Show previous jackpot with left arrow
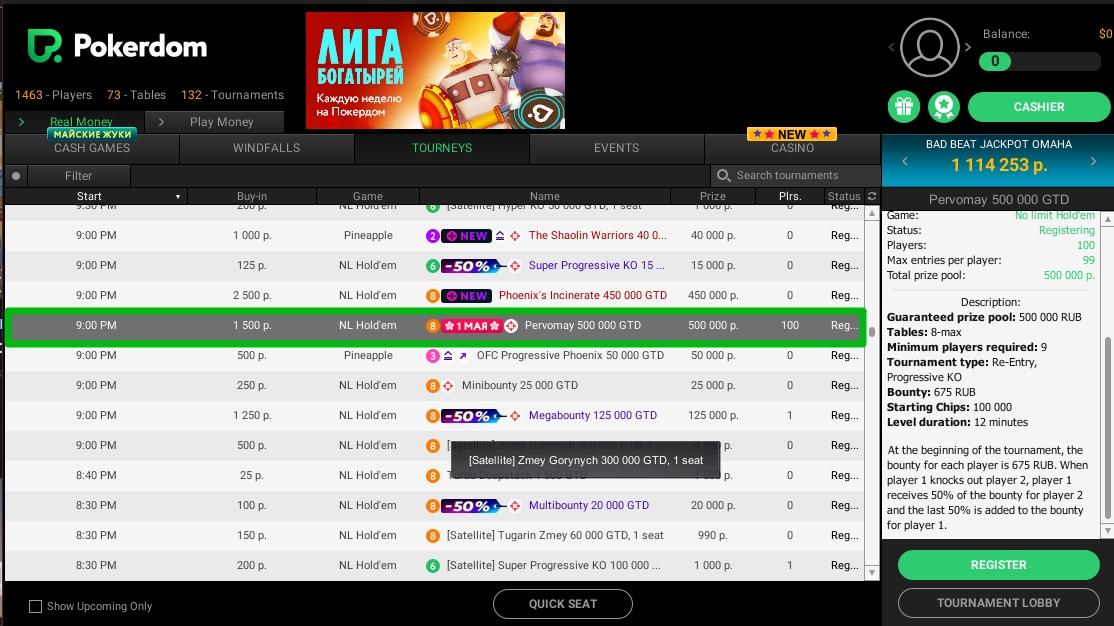 pyautogui.click(x=904, y=161)
